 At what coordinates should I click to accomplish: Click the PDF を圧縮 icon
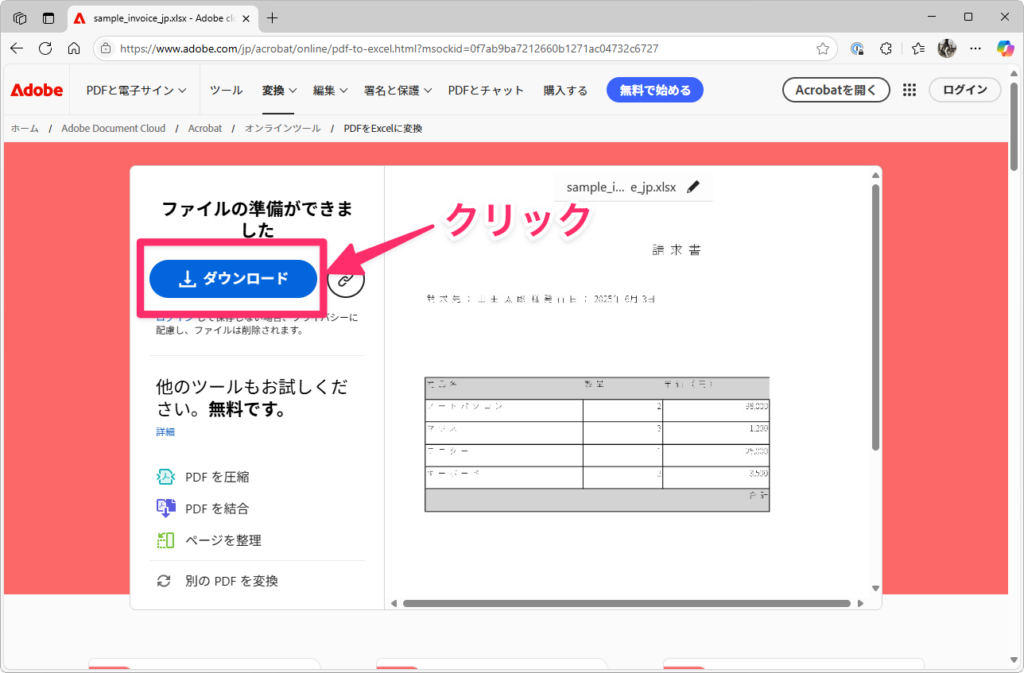(165, 477)
